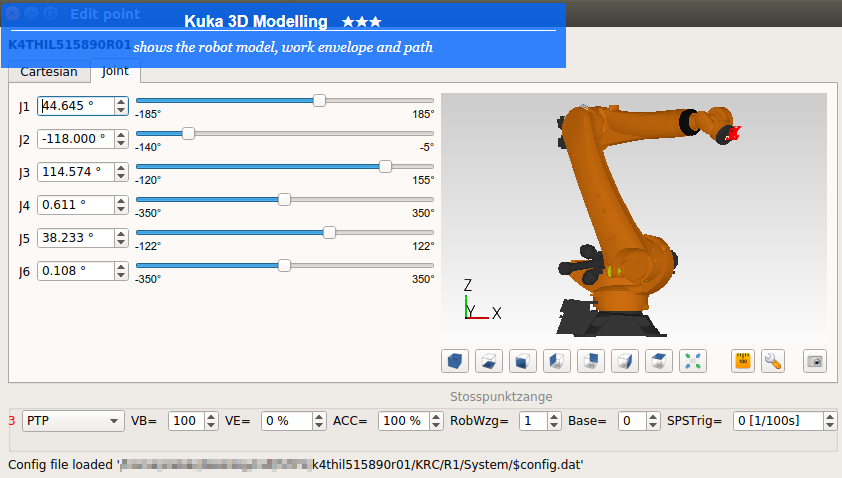Increase VB with its up arrow
The width and height of the screenshot is (842, 478).
pos(211,416)
